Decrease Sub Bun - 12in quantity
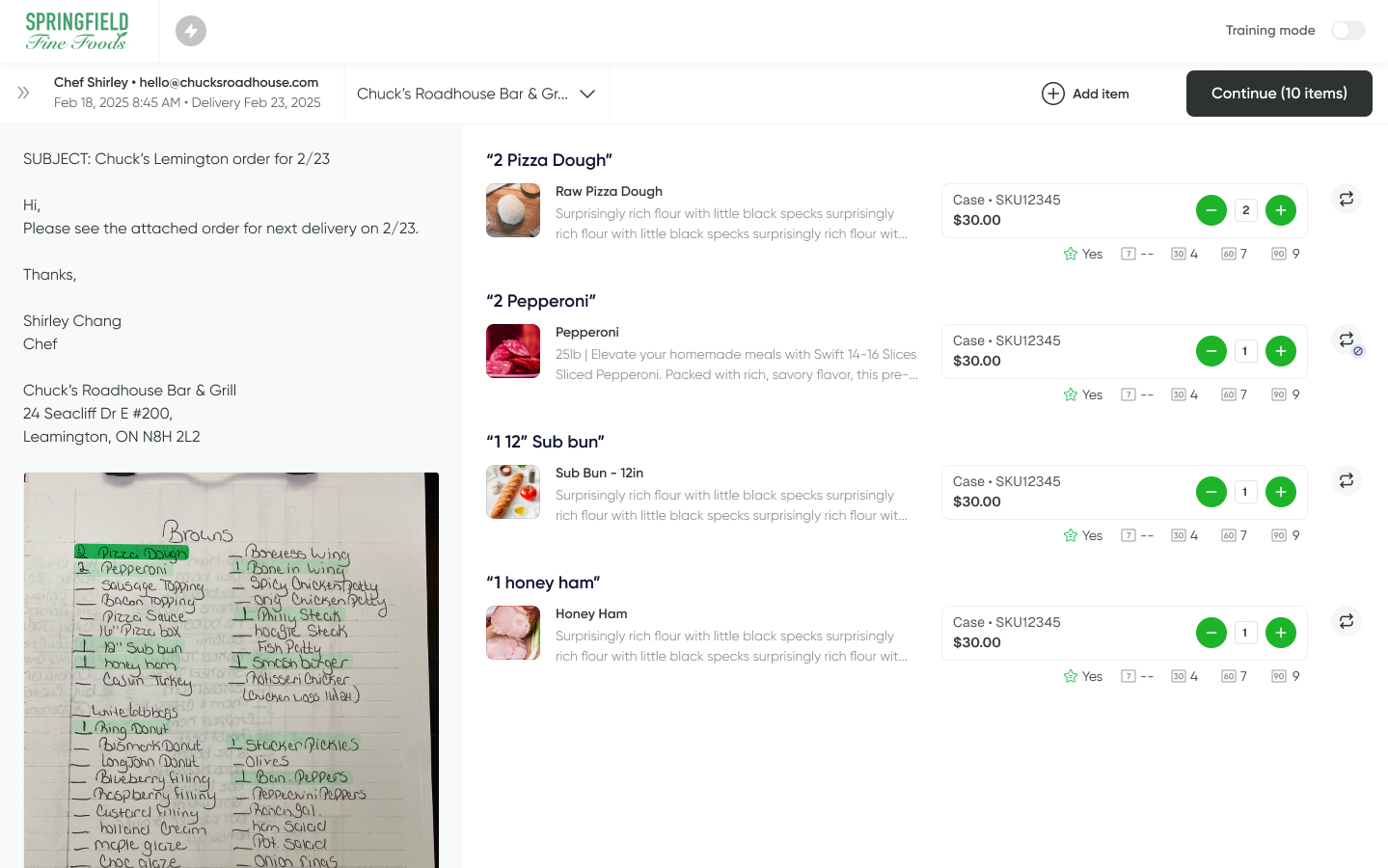Viewport: 1388px width, 868px height. pos(1211,492)
